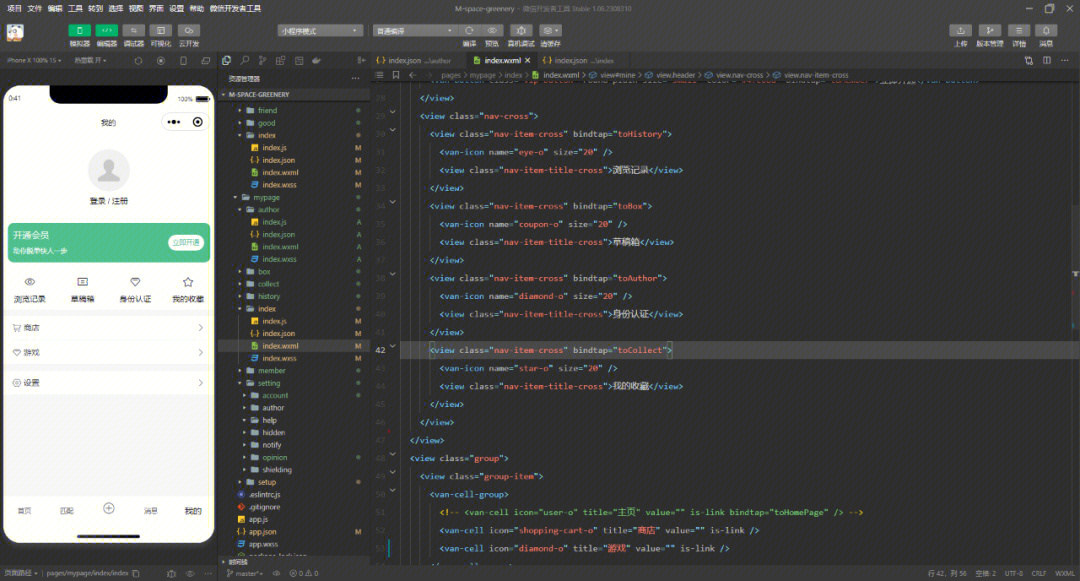Click the 预览 preview eye icon
The width and height of the screenshot is (1080, 581).
(x=492, y=30)
